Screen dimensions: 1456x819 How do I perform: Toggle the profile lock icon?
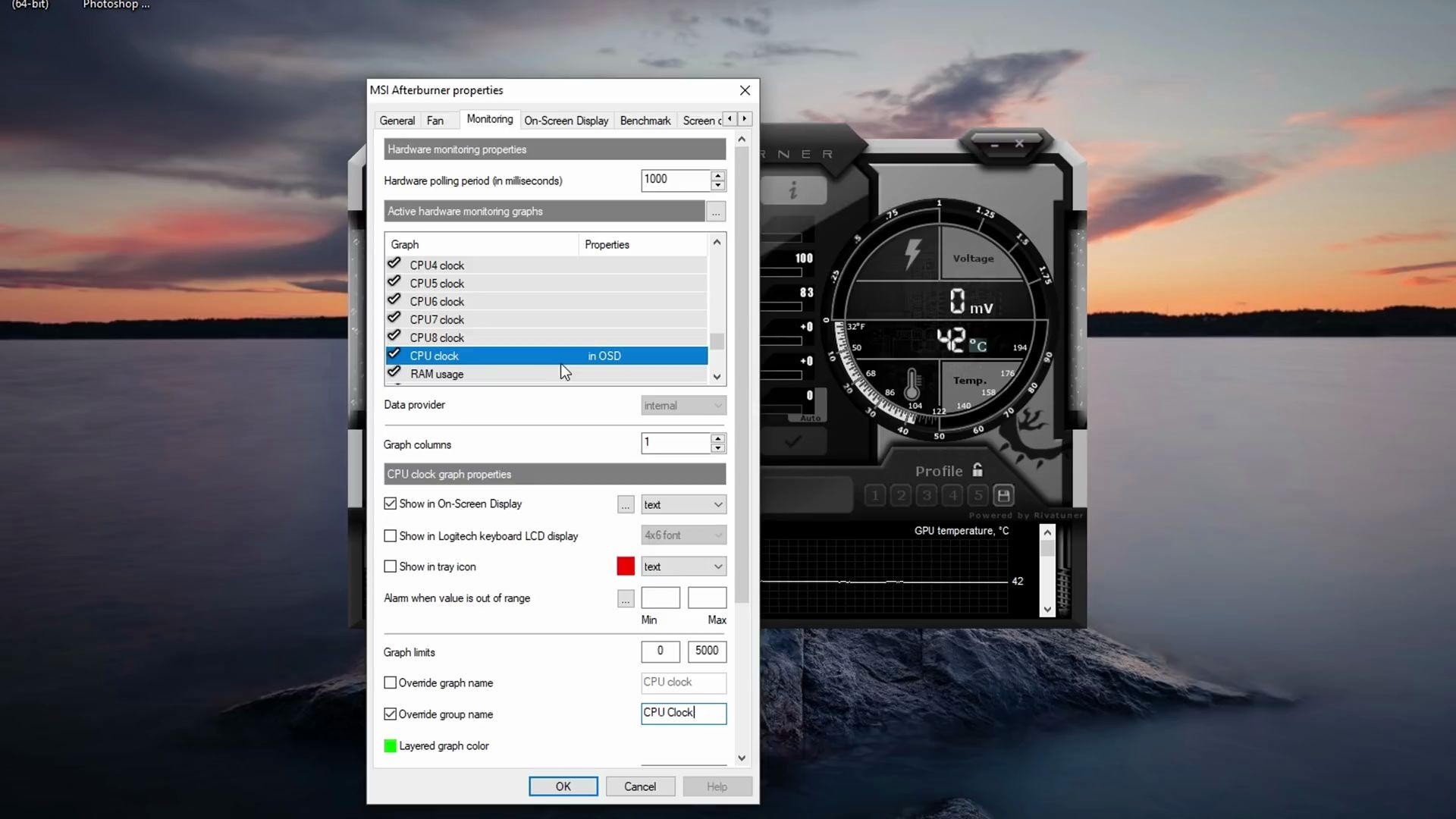point(977,470)
